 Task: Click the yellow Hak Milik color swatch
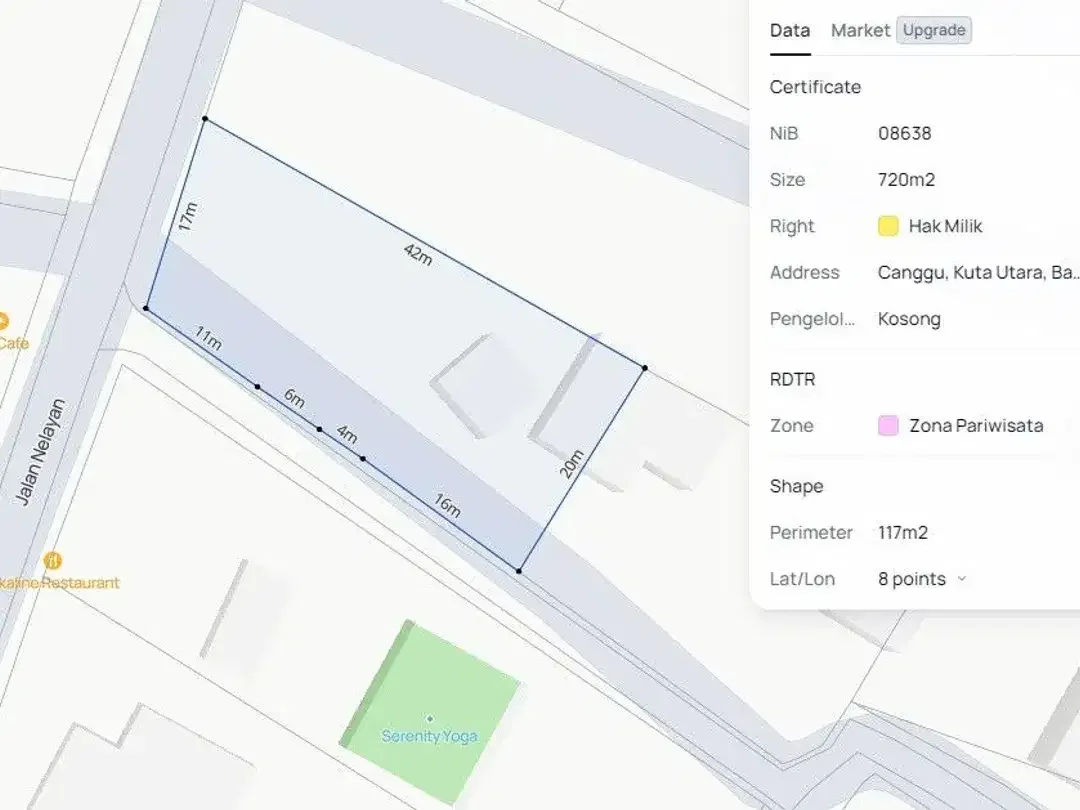tap(888, 226)
